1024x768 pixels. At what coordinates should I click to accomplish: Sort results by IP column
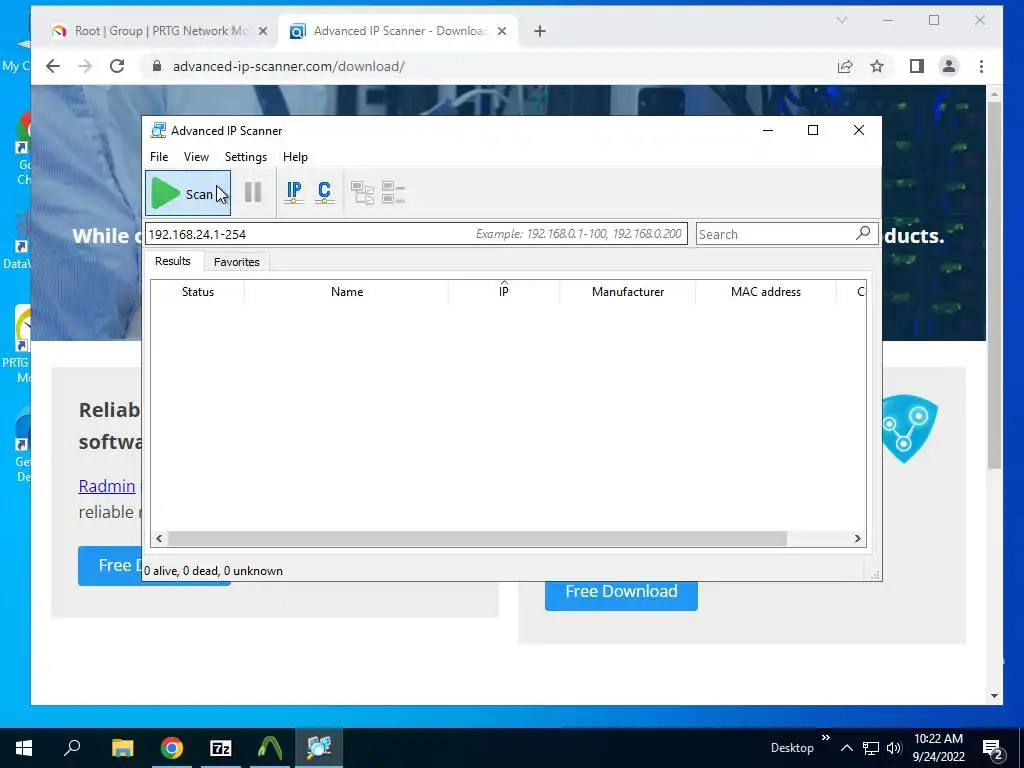point(504,292)
